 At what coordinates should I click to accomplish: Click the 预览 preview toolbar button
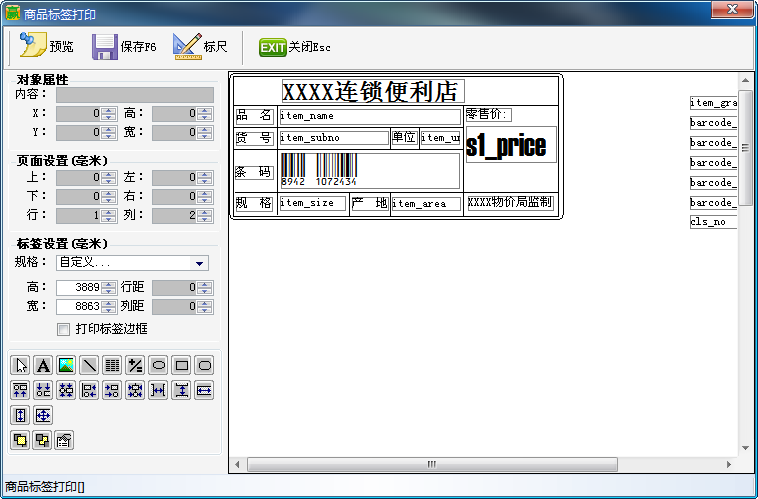(x=44, y=46)
